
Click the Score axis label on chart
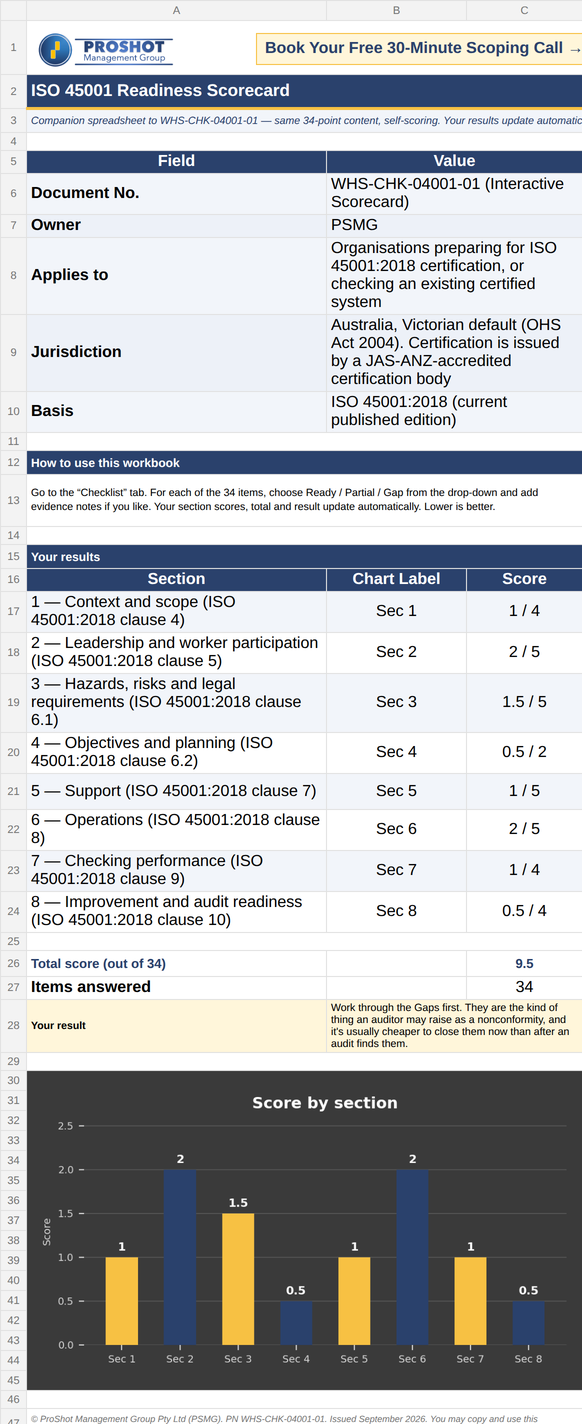coord(46,1232)
